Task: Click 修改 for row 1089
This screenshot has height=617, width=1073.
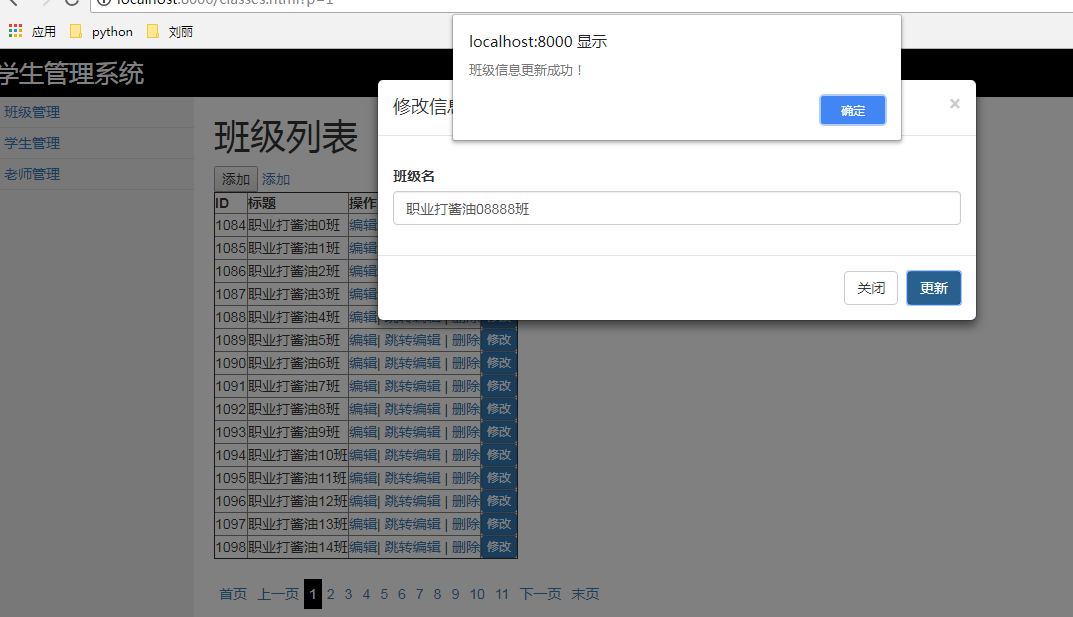Action: (499, 340)
